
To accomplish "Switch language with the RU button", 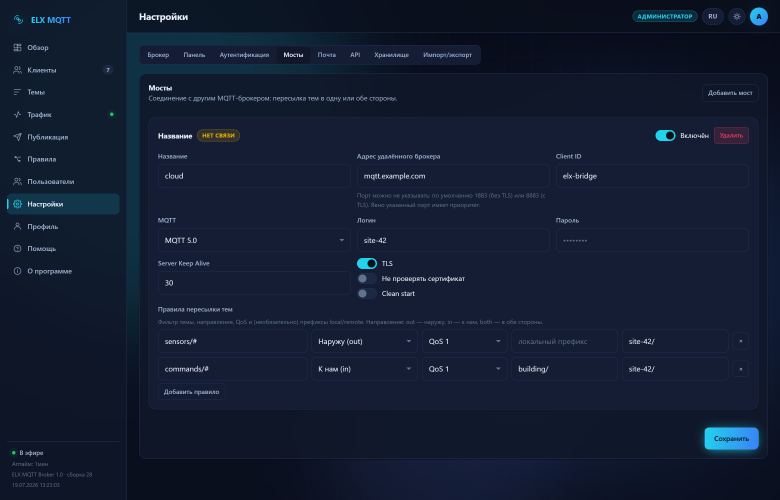I will 713,16.
